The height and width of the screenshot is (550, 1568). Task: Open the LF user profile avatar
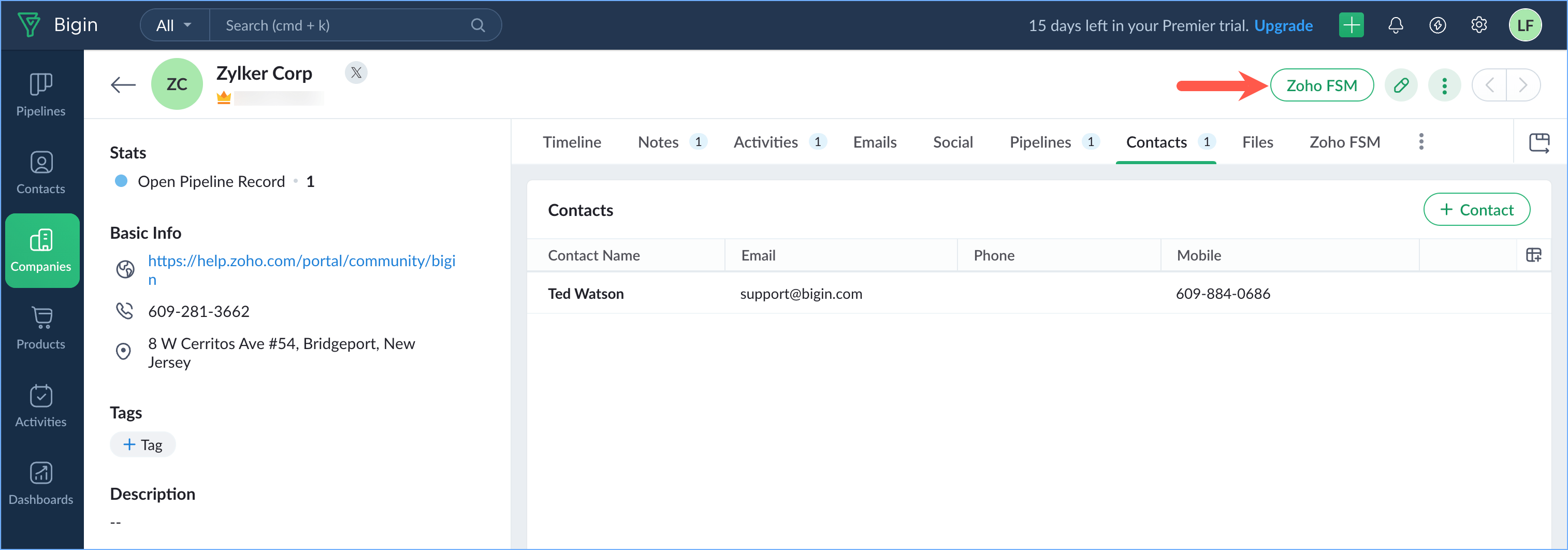(1526, 25)
